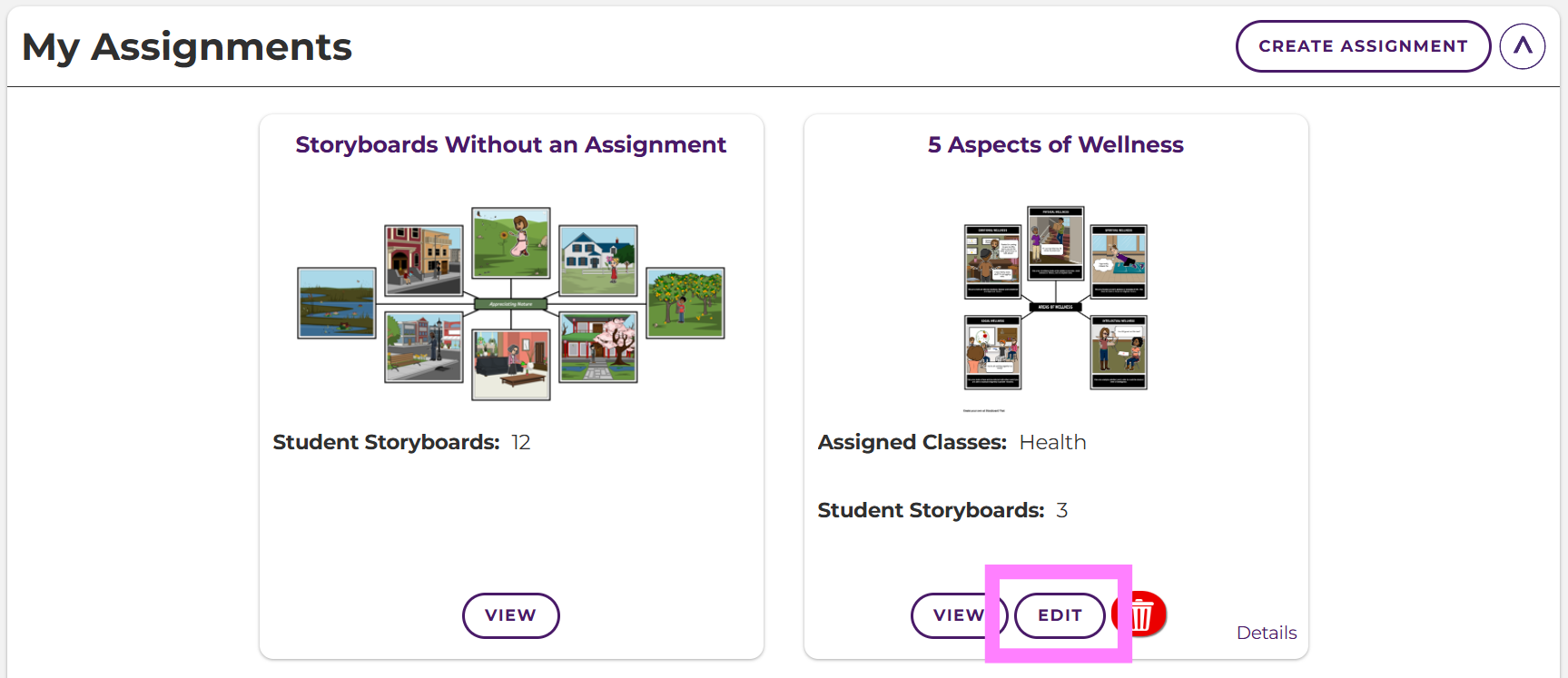Click the Appreciating Nature center label
Image resolution: width=1568 pixels, height=678 pixels.
tap(510, 304)
